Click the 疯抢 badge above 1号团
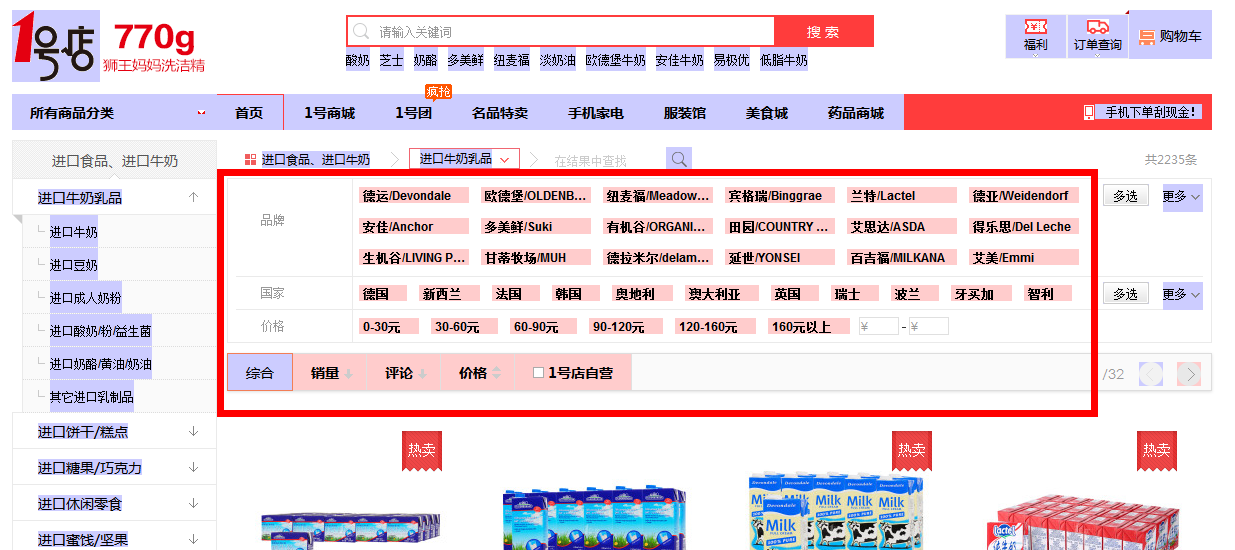The image size is (1235, 550). point(438,92)
